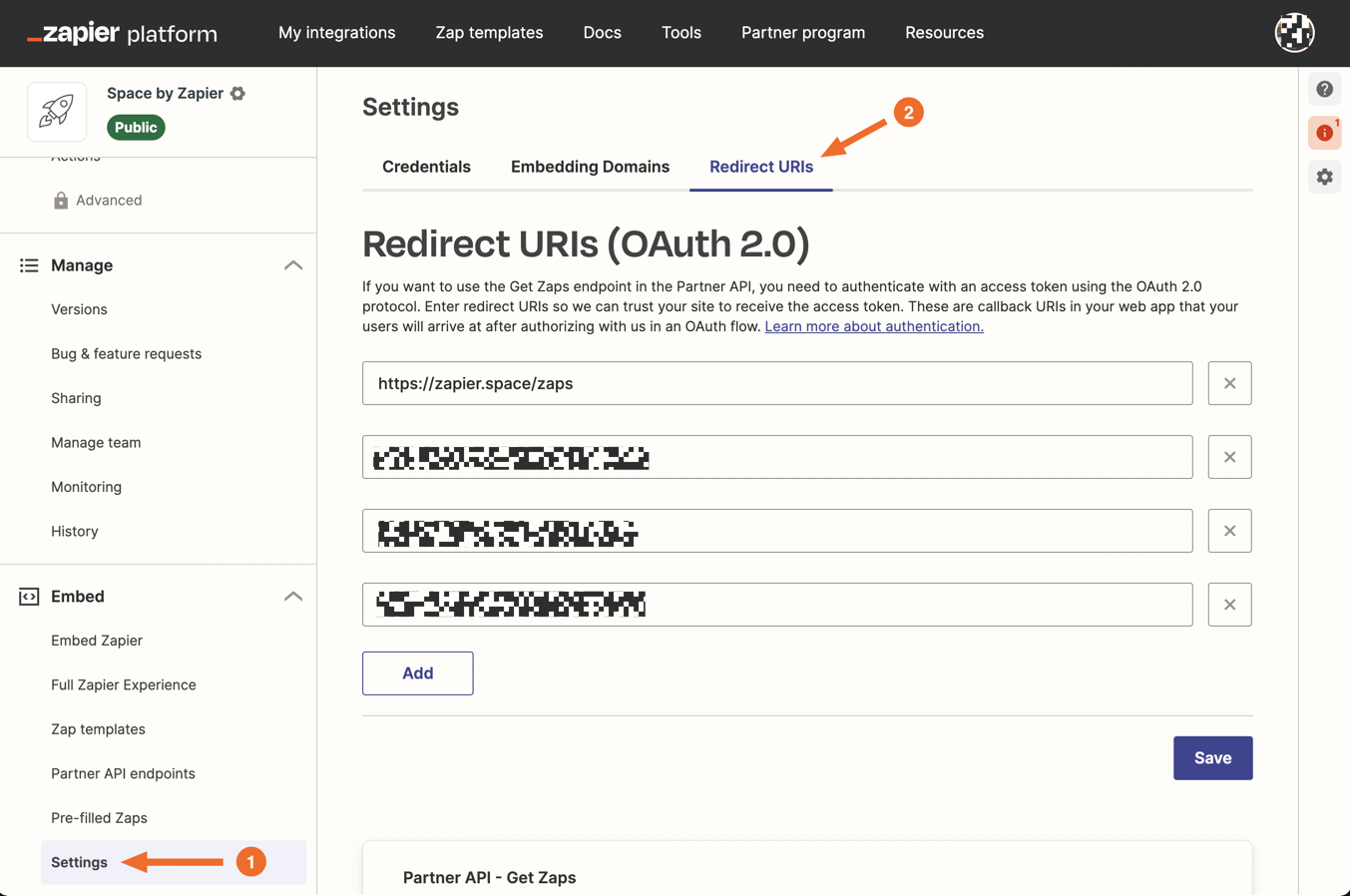
Task: Select the Redirect URIs tab
Action: pyautogui.click(x=761, y=167)
